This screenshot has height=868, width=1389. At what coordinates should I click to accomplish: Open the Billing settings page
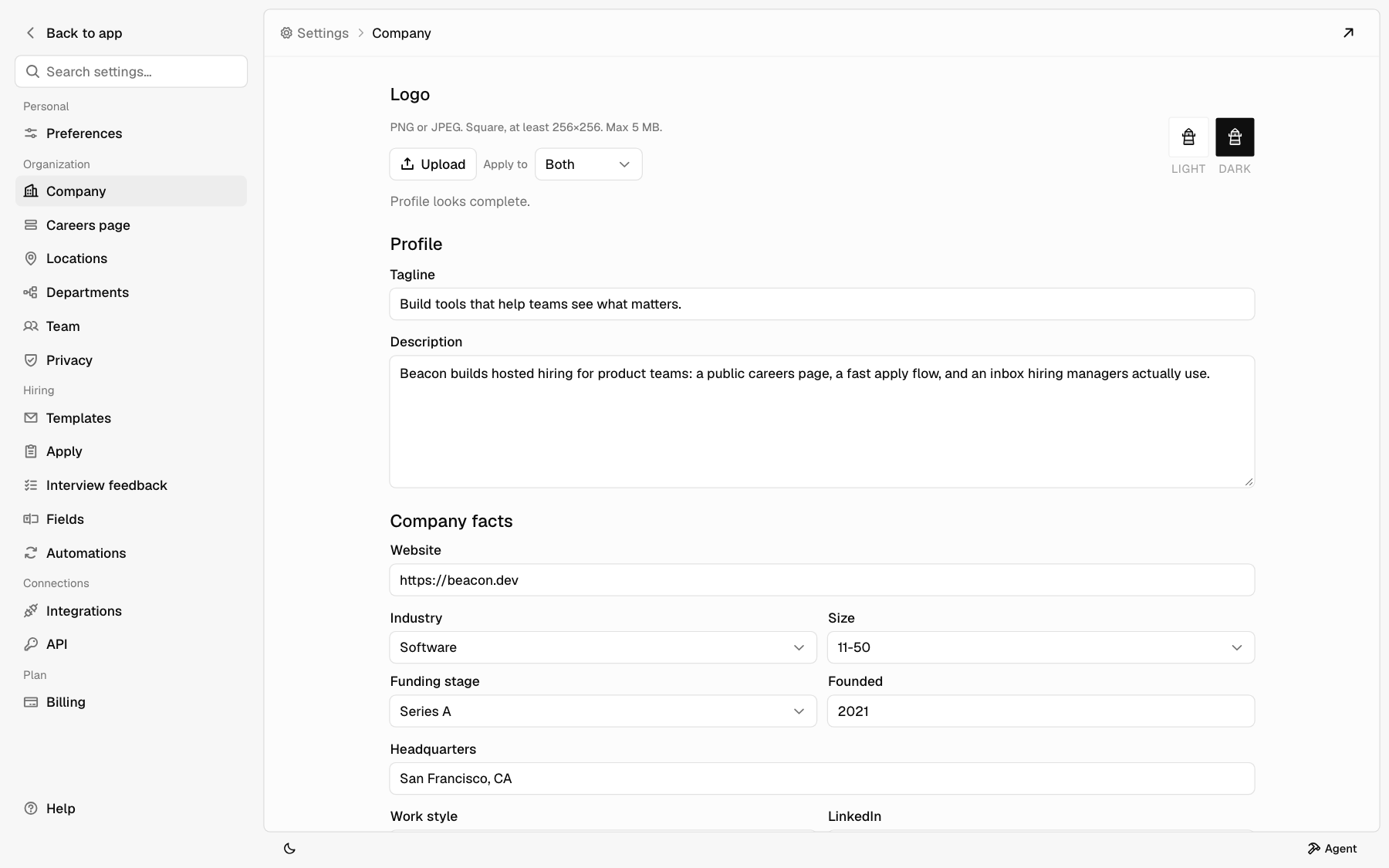pos(131,702)
